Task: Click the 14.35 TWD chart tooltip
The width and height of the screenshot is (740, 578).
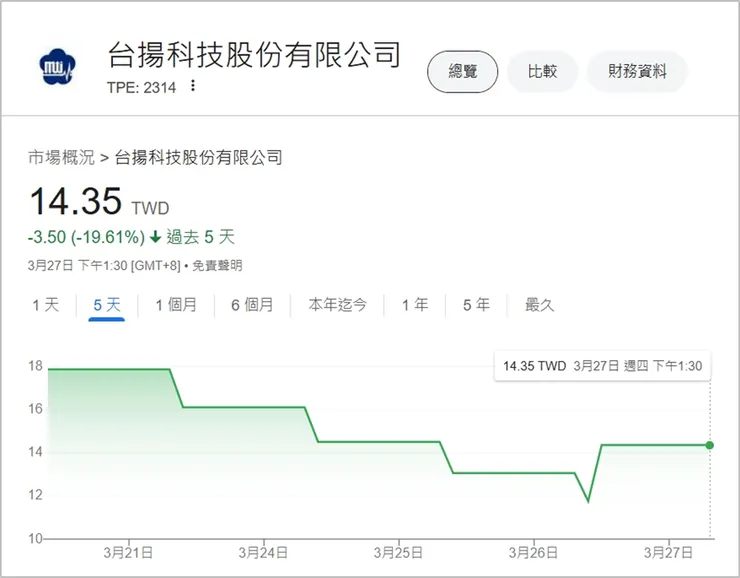Action: pos(602,366)
